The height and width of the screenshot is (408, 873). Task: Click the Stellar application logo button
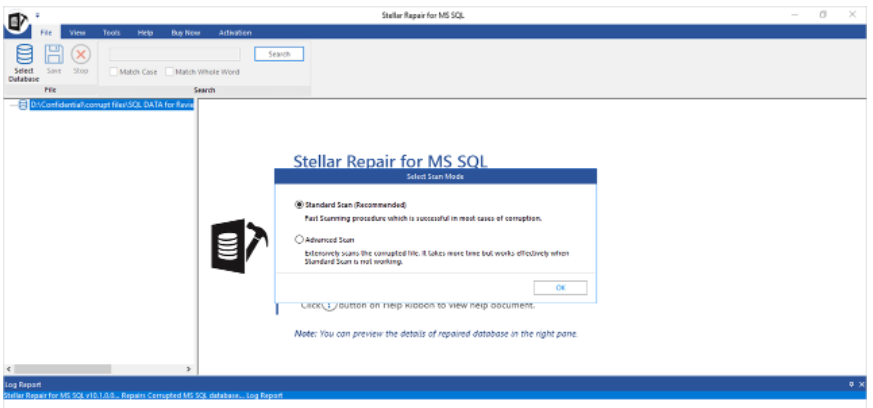click(18, 22)
